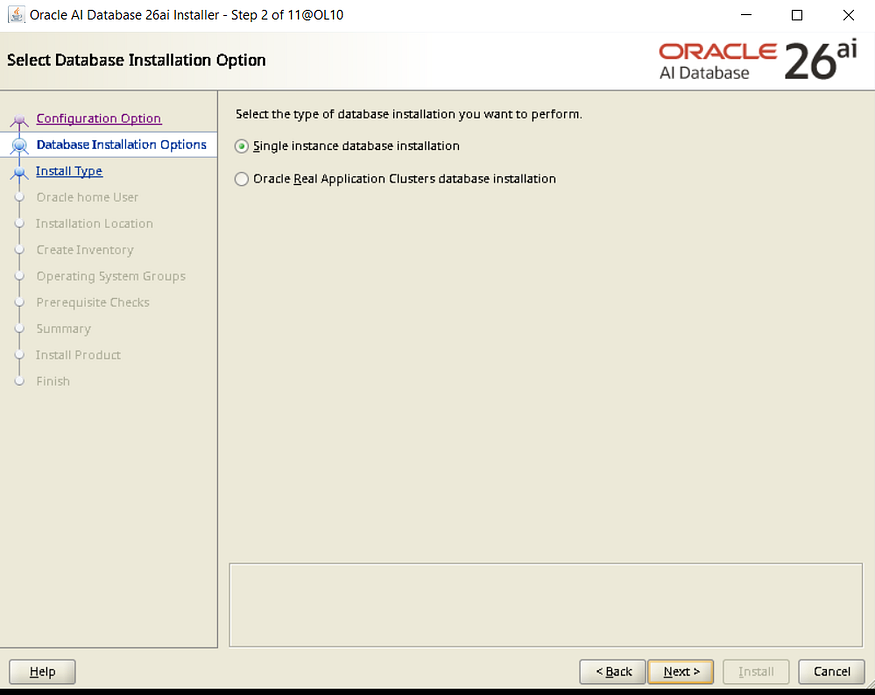Go to Configuration Option step
This screenshot has height=695, width=875.
tap(99, 118)
